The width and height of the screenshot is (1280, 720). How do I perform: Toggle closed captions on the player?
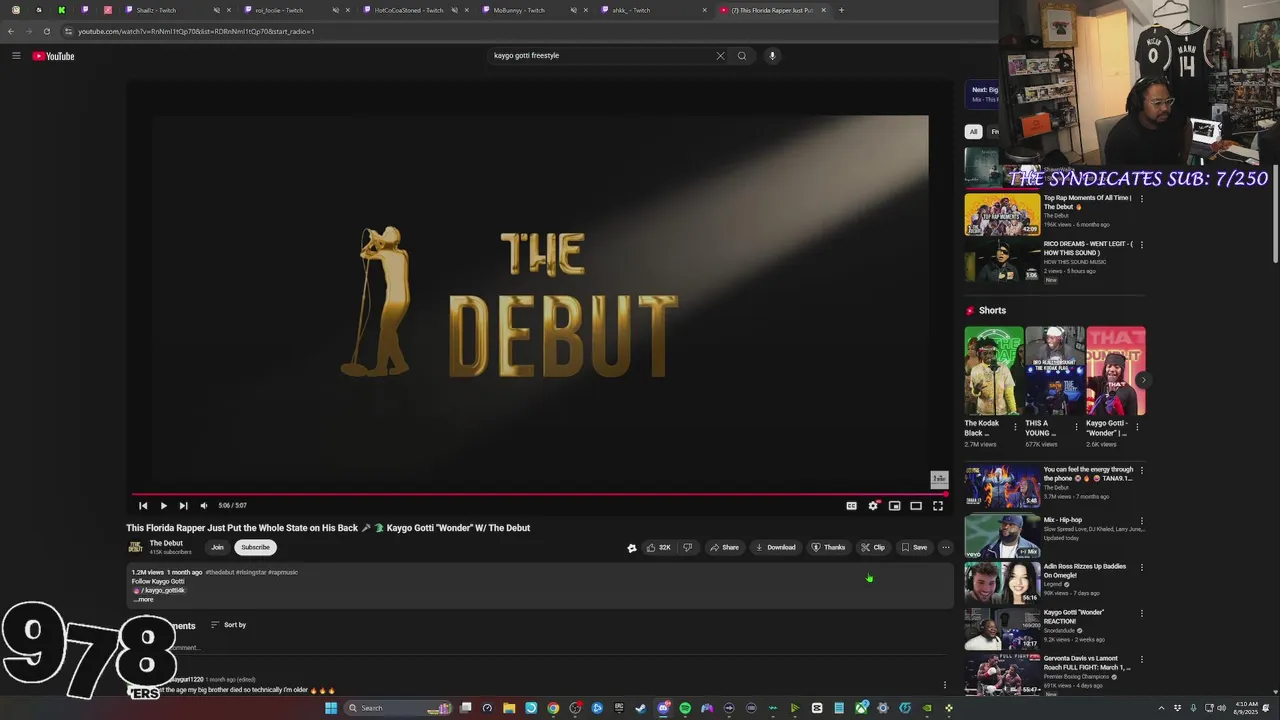pyautogui.click(x=852, y=506)
